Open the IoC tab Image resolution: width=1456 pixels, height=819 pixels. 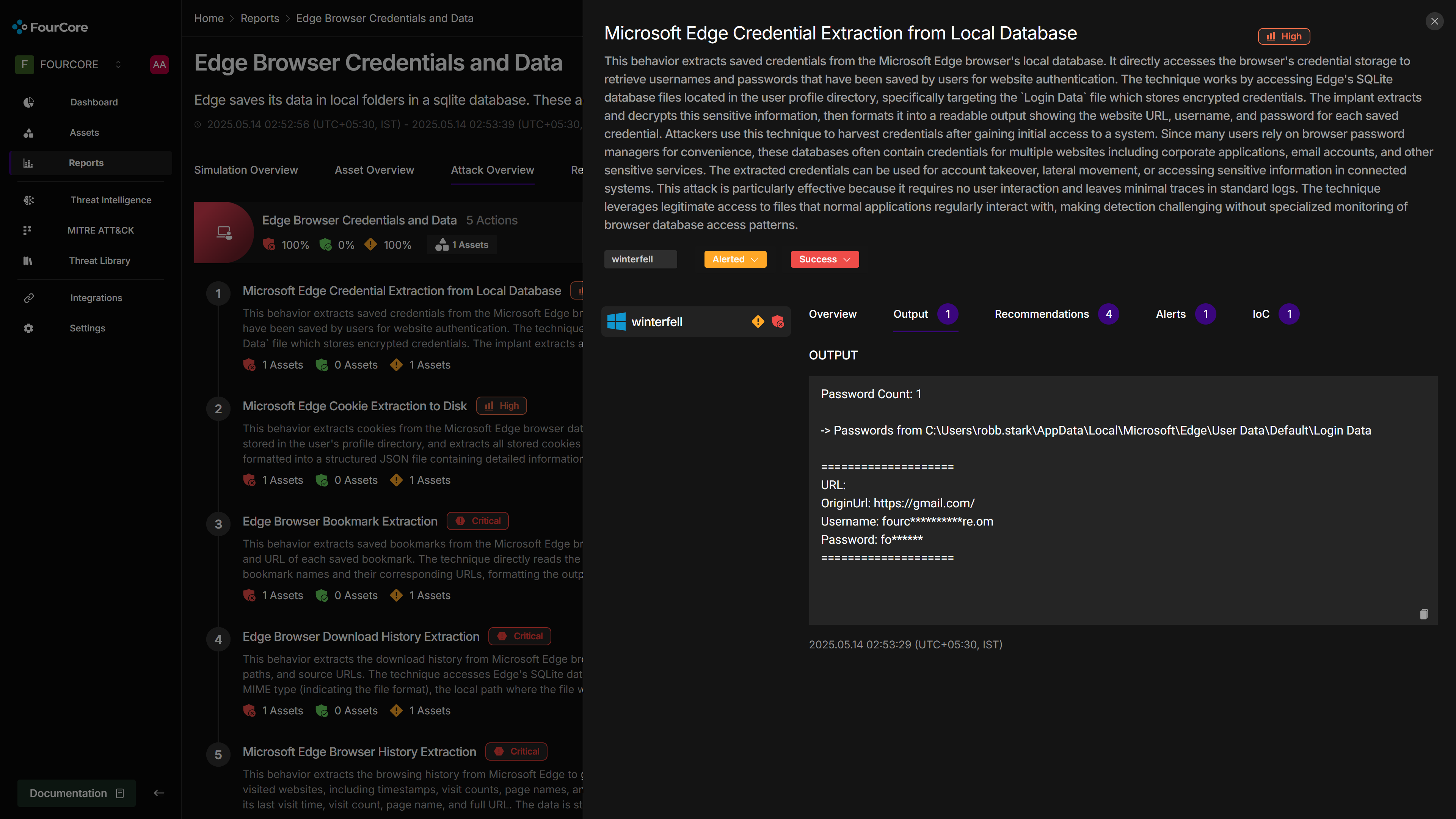1275,314
